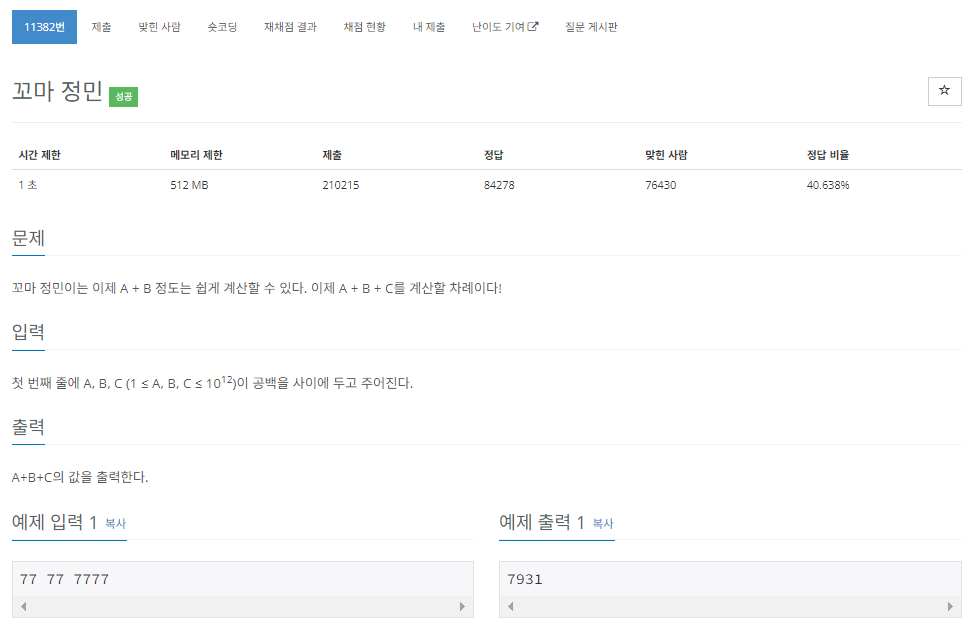Click external link icon beside 난이도 기여
The width and height of the screenshot is (972, 630).
tap(533, 27)
